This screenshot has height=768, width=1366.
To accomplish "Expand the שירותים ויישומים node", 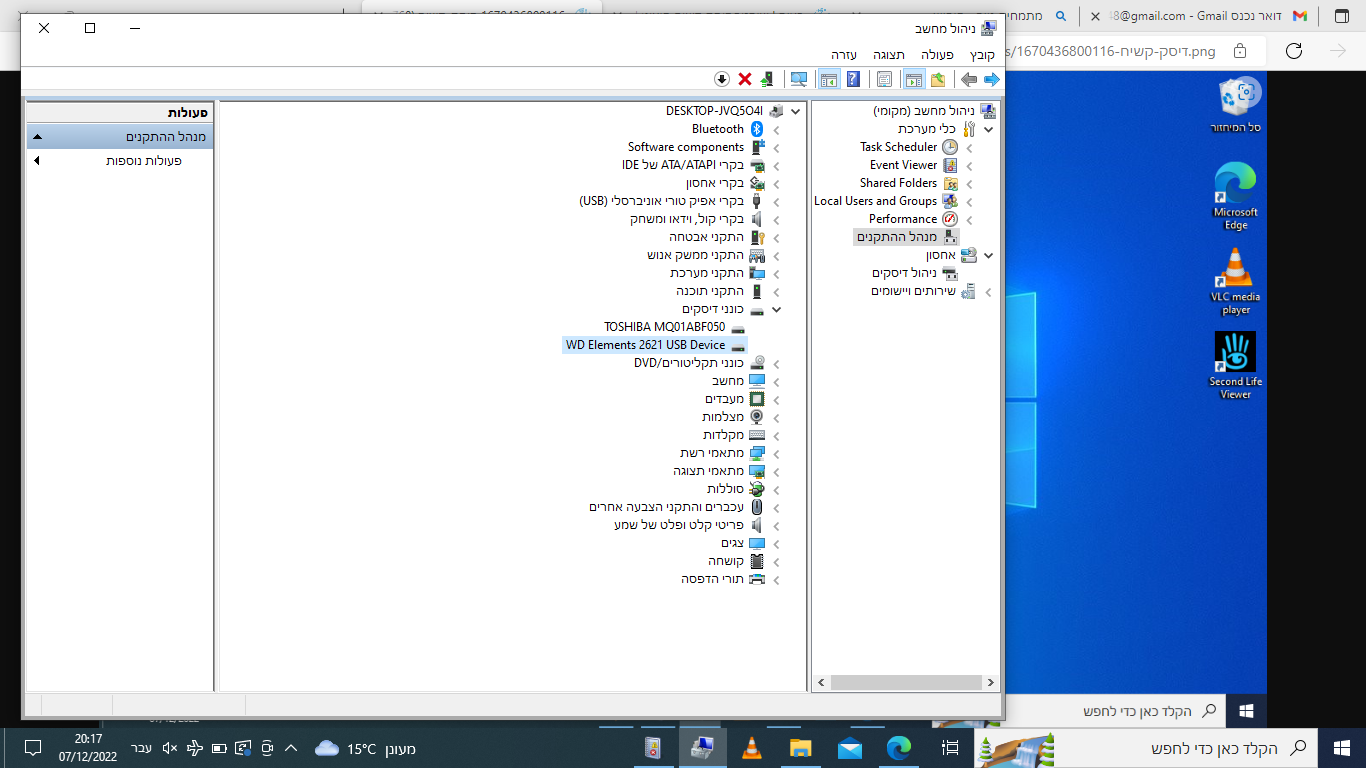I will point(988,291).
